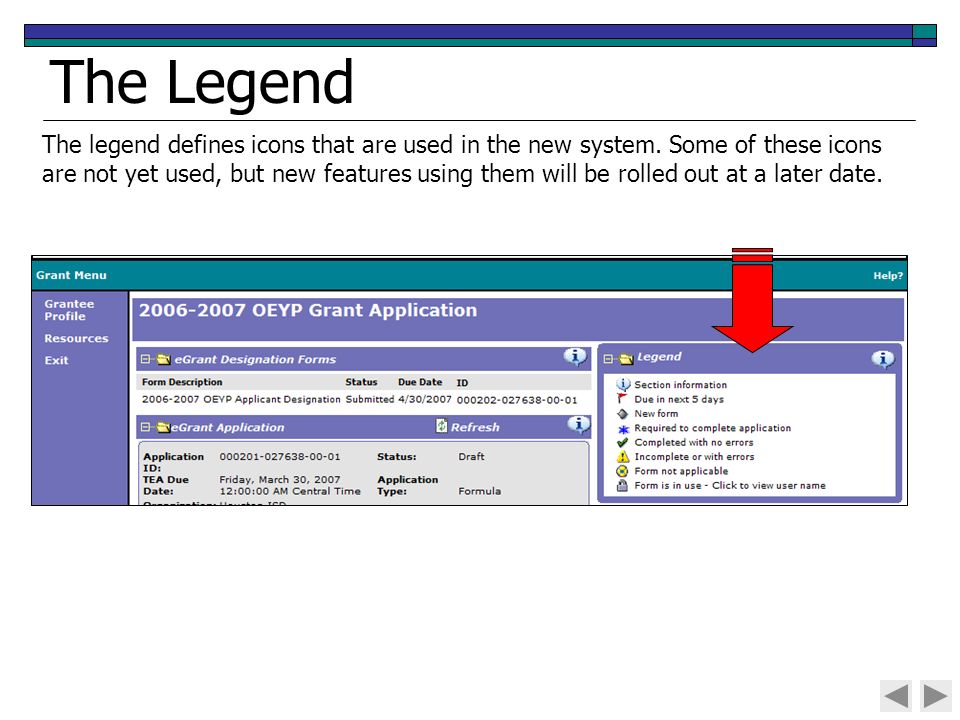960x720 pixels.
Task: Click the eGrant Application title text
Action: pos(227,427)
